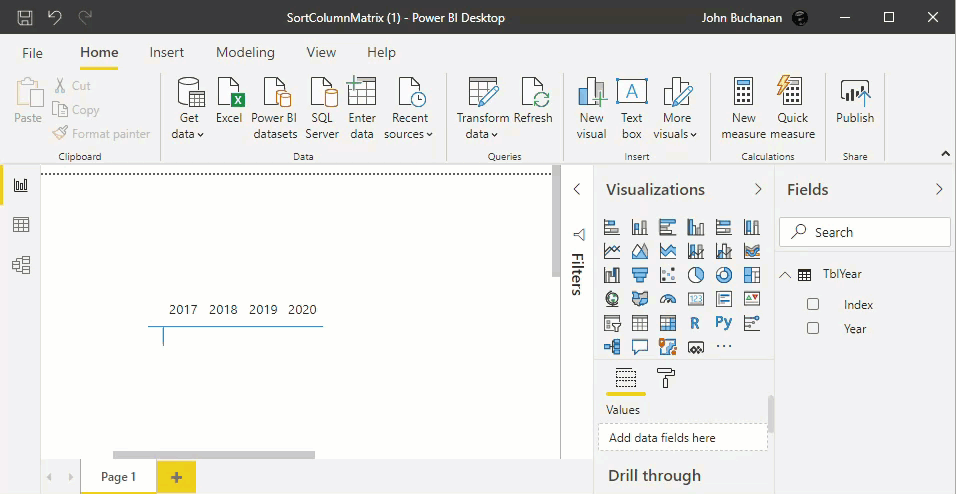
Task: Select the KPI visual
Action: (752, 299)
